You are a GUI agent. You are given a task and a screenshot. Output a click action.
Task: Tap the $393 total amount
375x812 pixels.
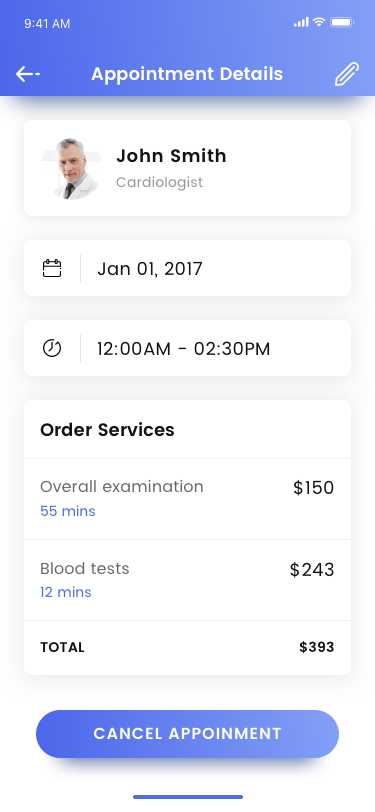pyautogui.click(x=316, y=647)
